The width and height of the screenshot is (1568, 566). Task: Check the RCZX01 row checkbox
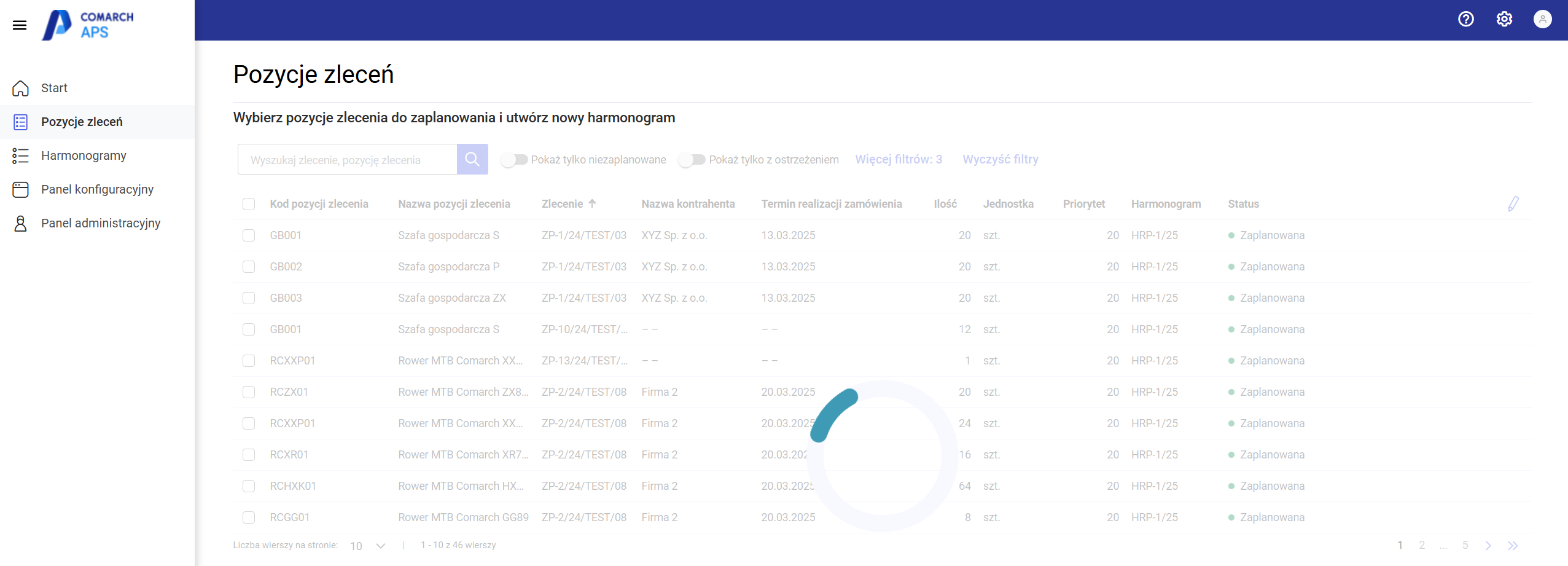(x=249, y=392)
